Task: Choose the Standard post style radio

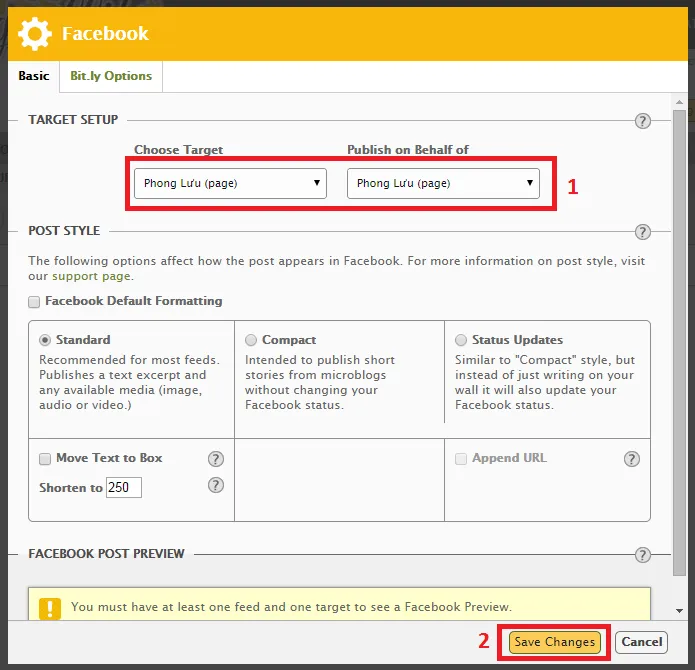Action: click(45, 340)
